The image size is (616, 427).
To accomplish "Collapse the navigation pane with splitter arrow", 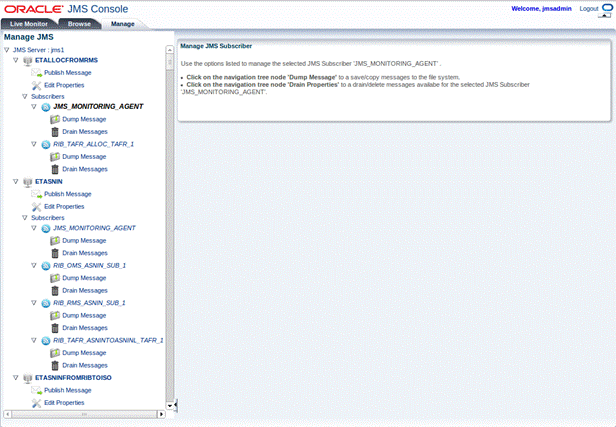I will (176, 405).
